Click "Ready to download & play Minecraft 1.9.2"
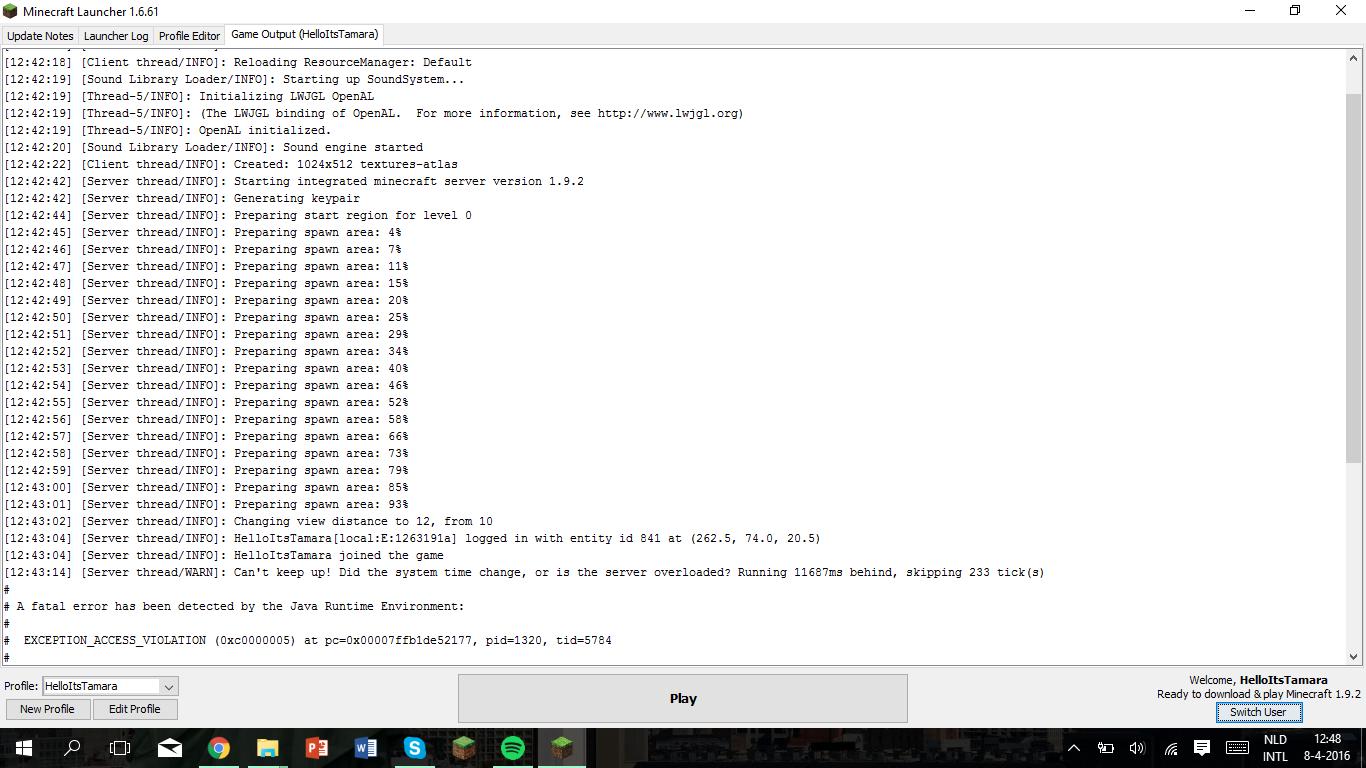The height and width of the screenshot is (768, 1366). click(x=1259, y=694)
